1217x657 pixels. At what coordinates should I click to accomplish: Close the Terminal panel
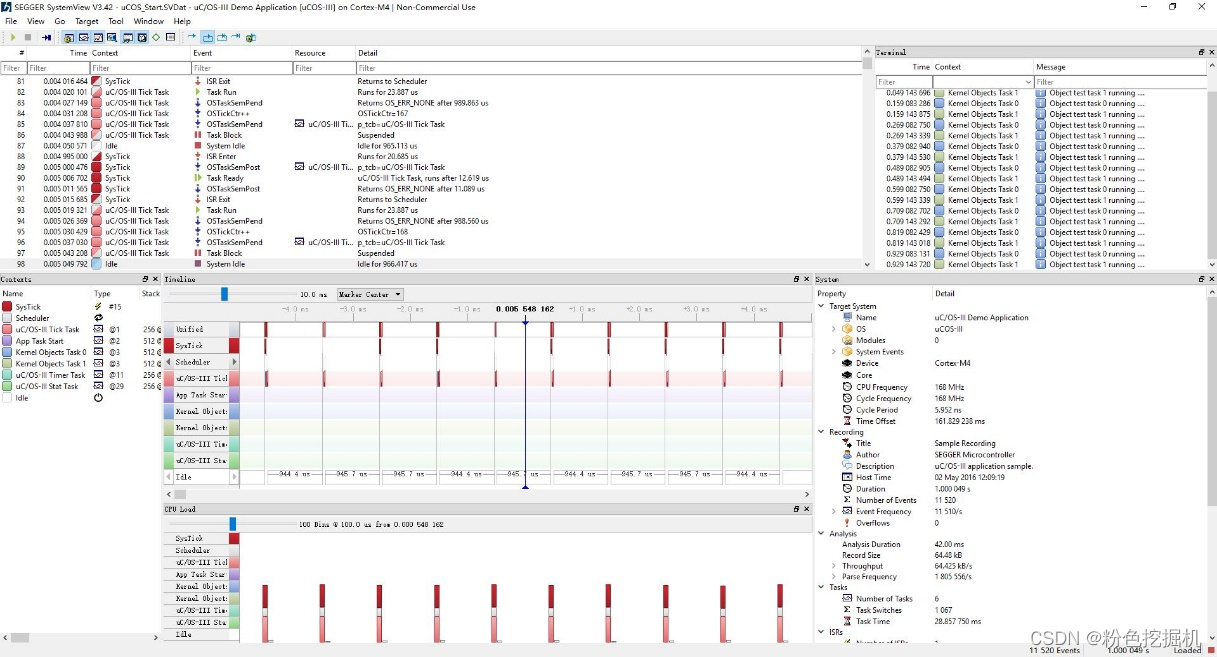pos(1211,52)
